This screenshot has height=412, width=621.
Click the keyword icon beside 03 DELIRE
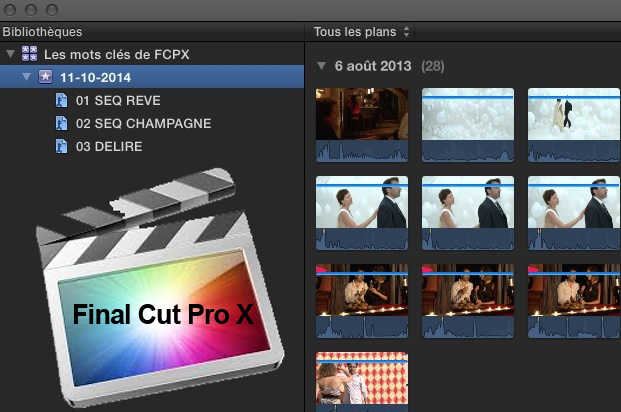coord(61,146)
